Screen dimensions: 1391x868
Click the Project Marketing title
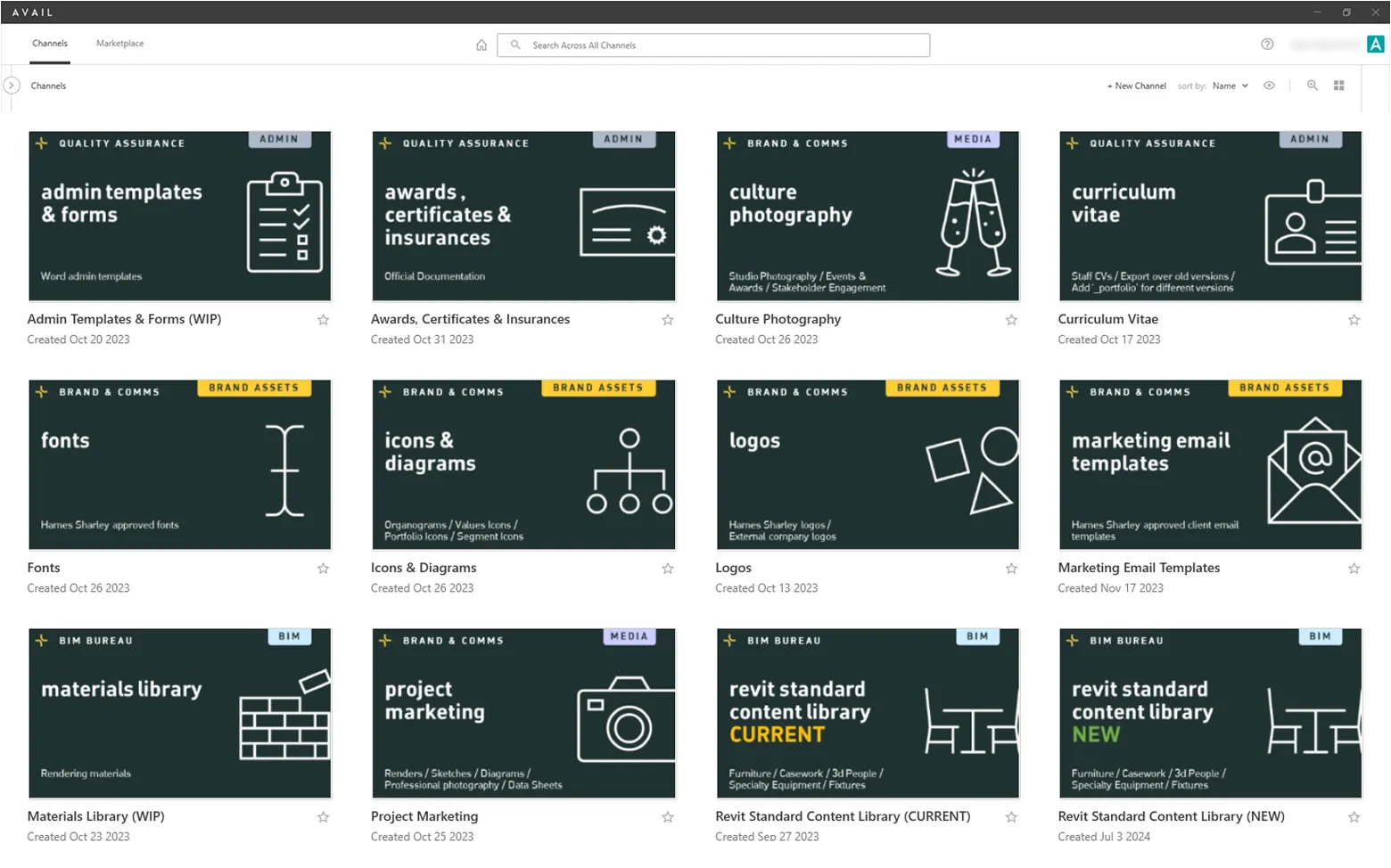pyautogui.click(x=424, y=816)
